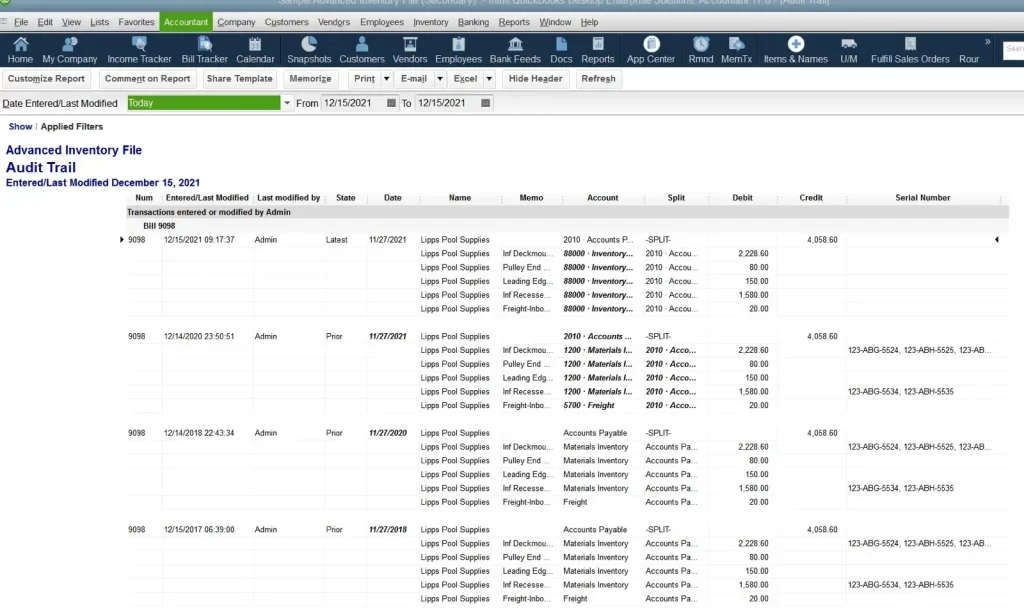Image resolution: width=1024 pixels, height=611 pixels.
Task: Click the Customize Report button
Action: [x=46, y=79]
